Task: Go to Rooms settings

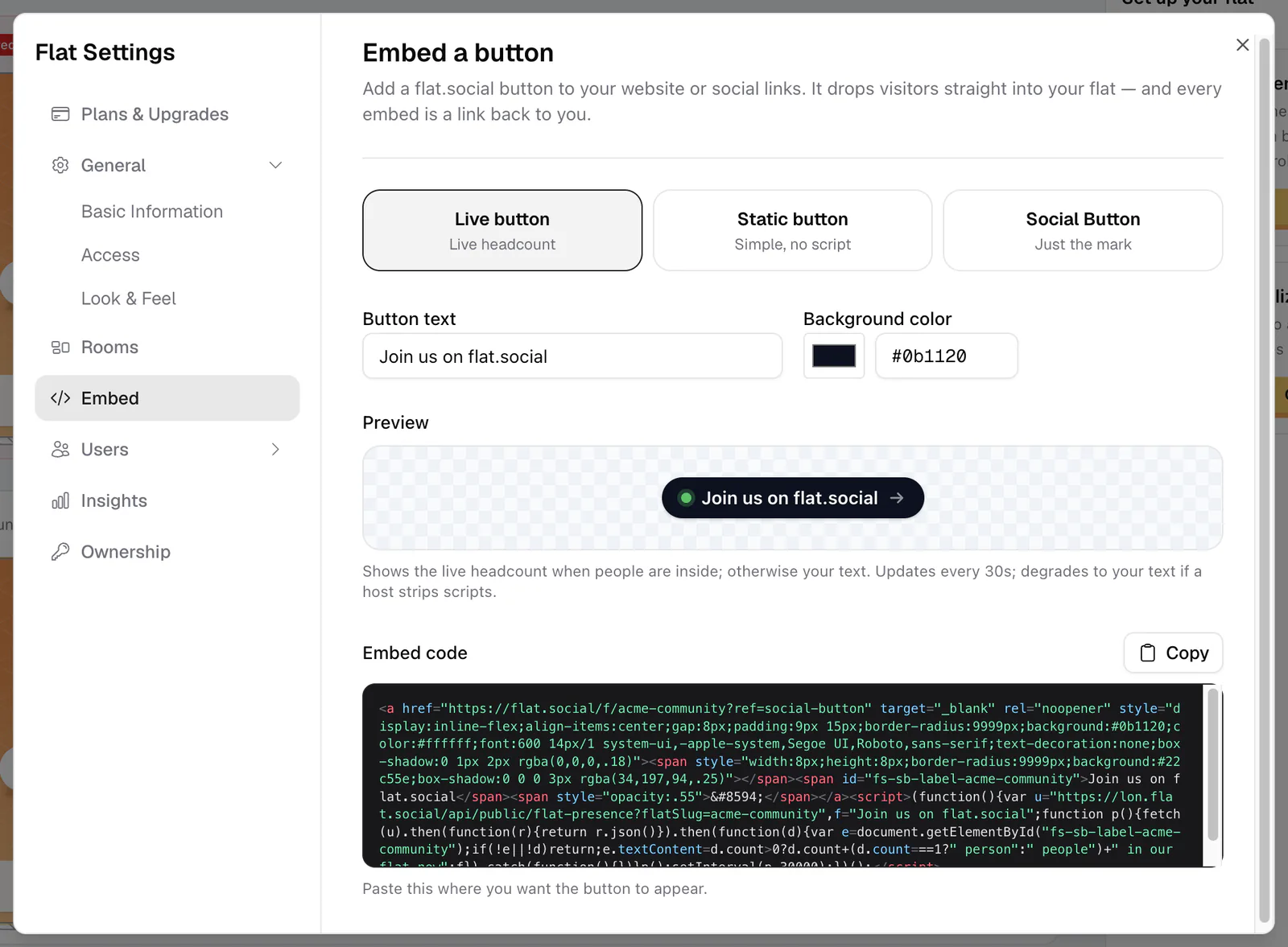Action: [167, 348]
